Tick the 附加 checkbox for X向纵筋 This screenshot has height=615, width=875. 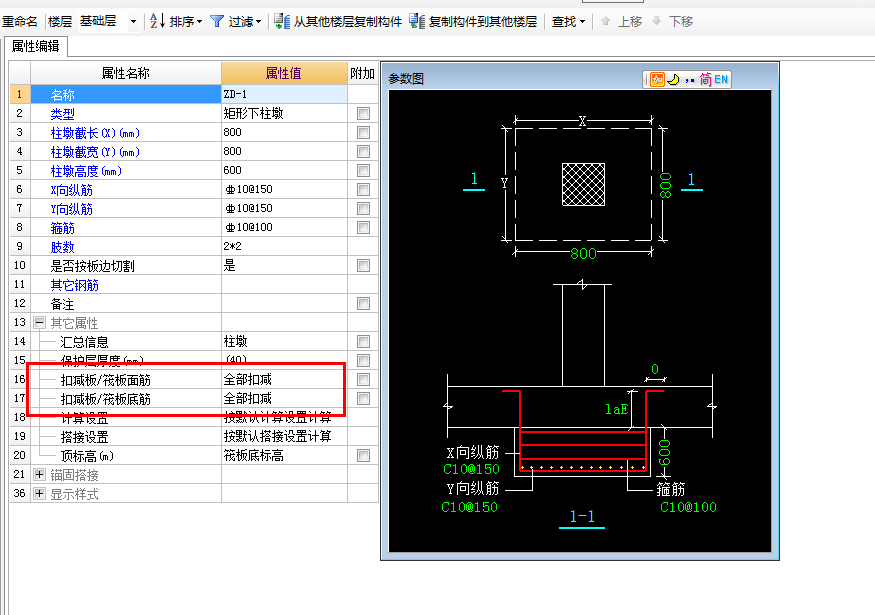[363, 190]
